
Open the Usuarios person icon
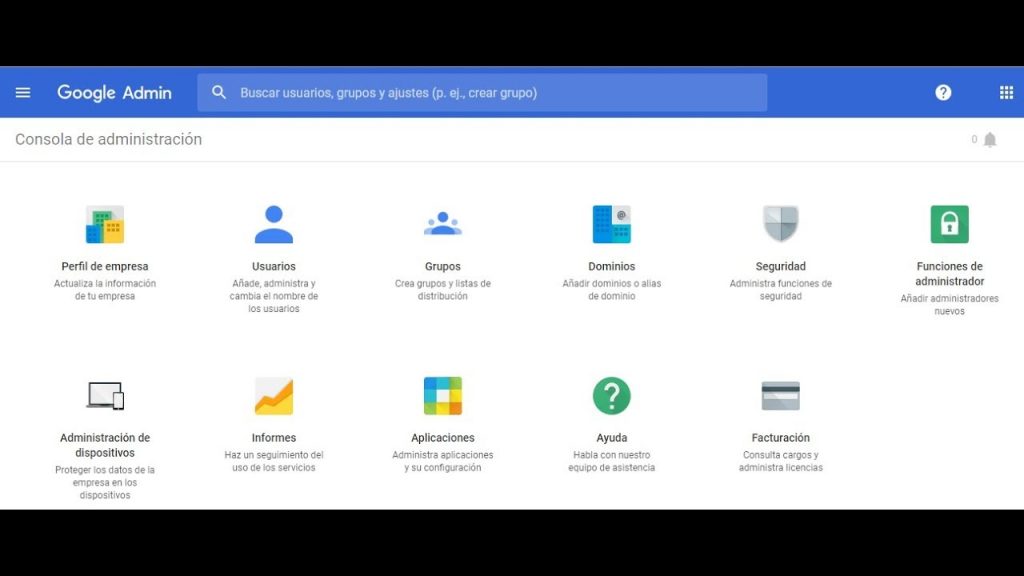[274, 225]
